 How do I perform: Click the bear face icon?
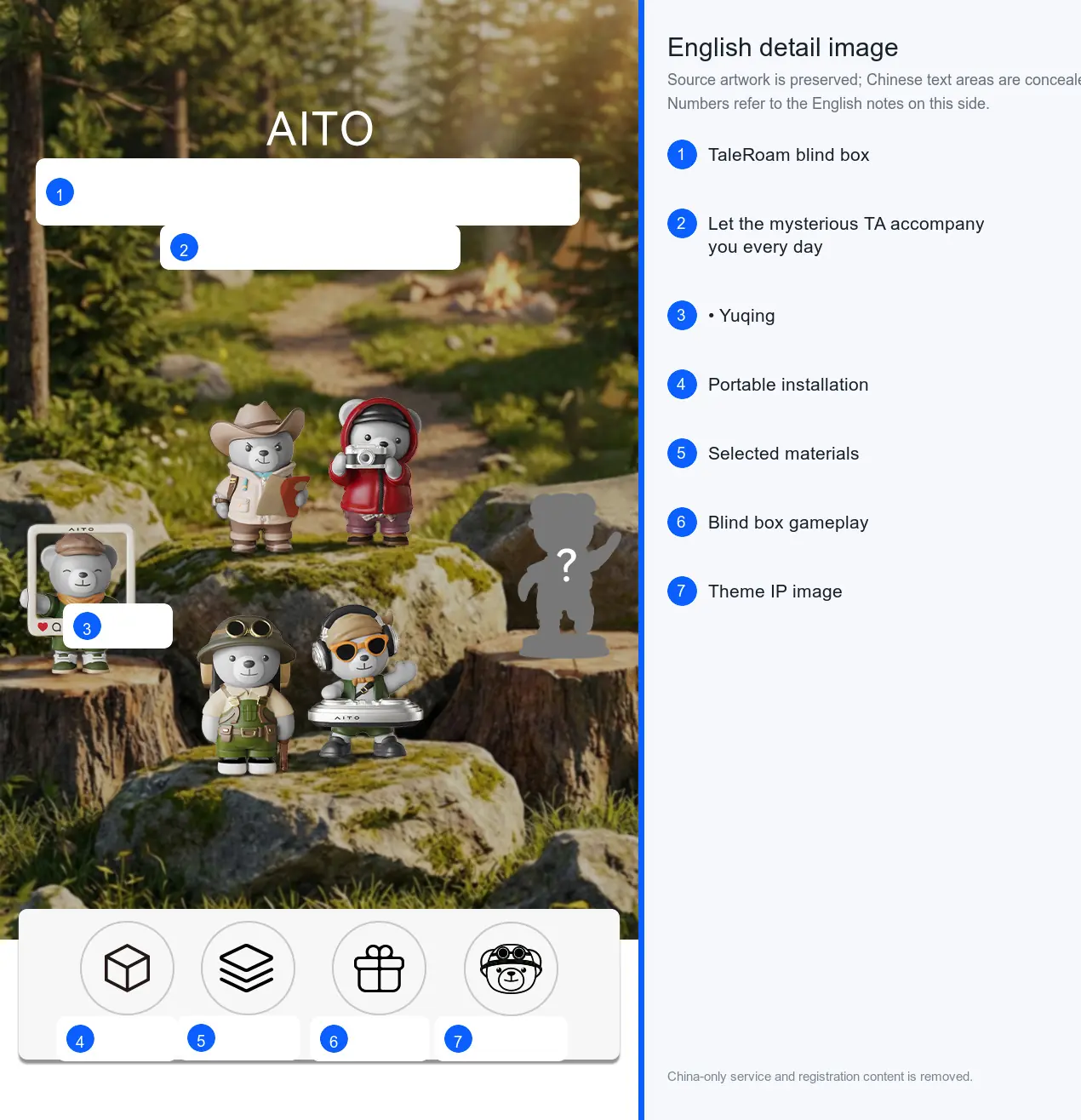[511, 969]
